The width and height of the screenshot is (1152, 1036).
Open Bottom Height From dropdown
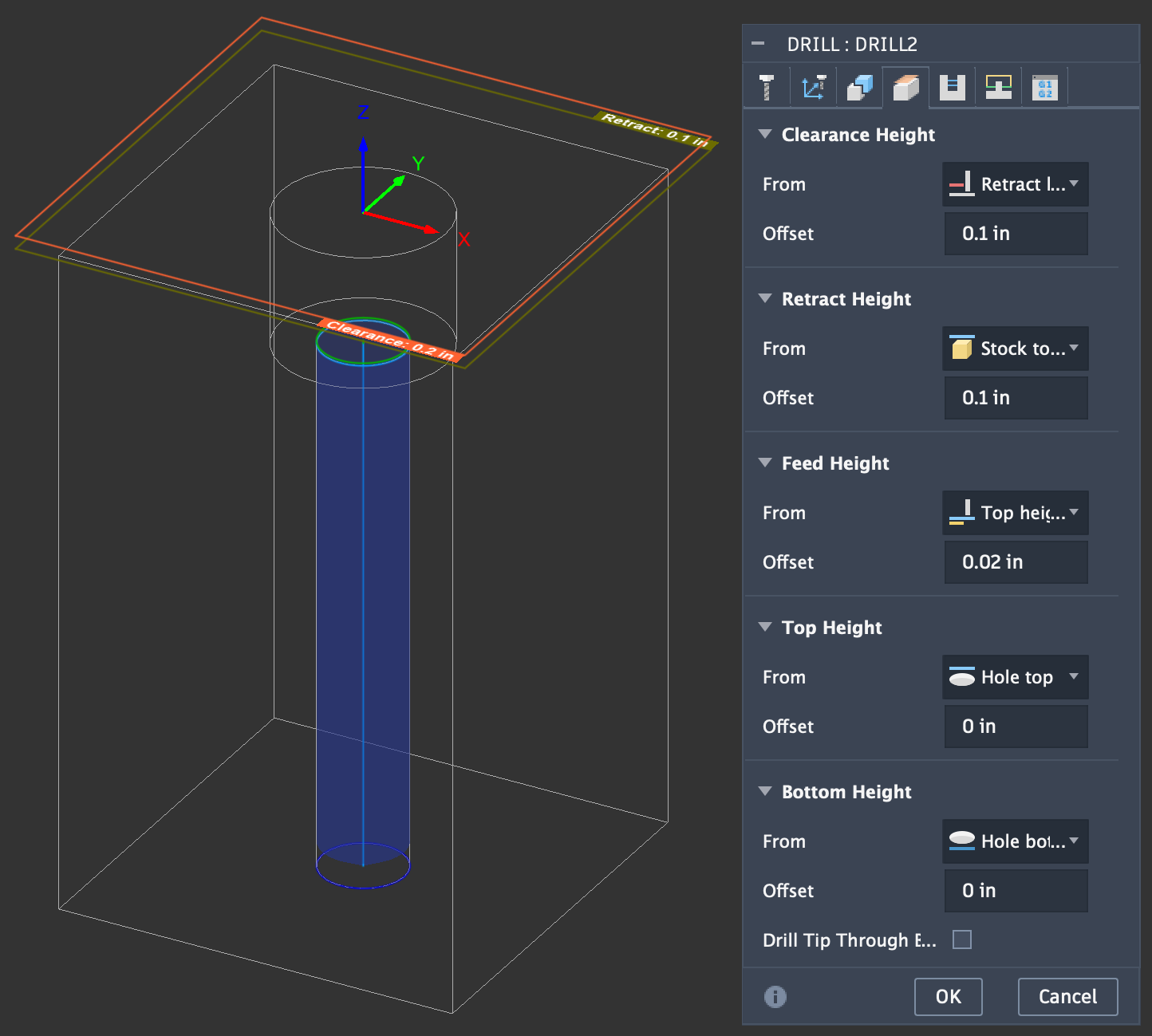[x=1015, y=841]
